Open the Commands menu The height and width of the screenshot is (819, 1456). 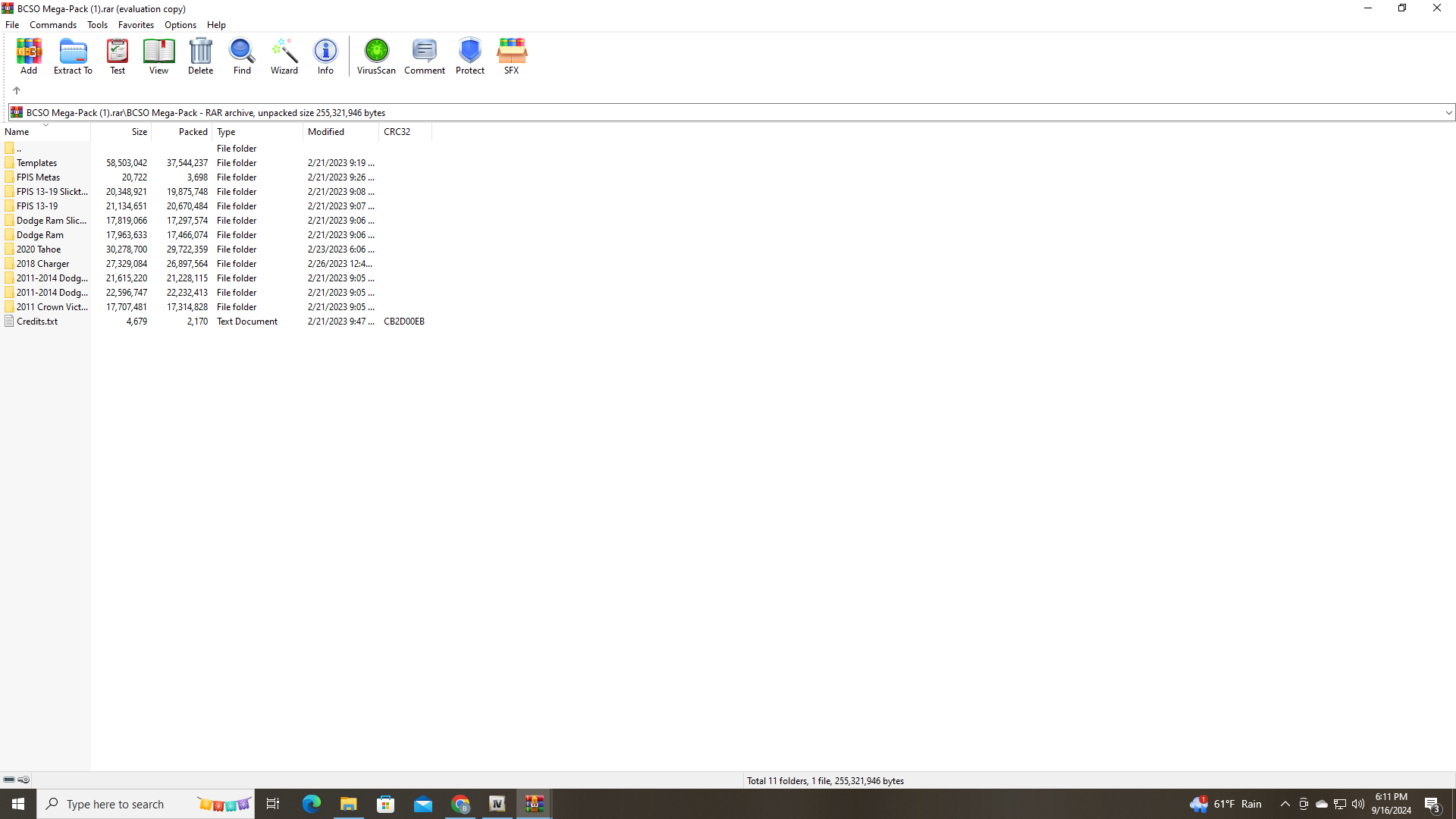pos(53,25)
